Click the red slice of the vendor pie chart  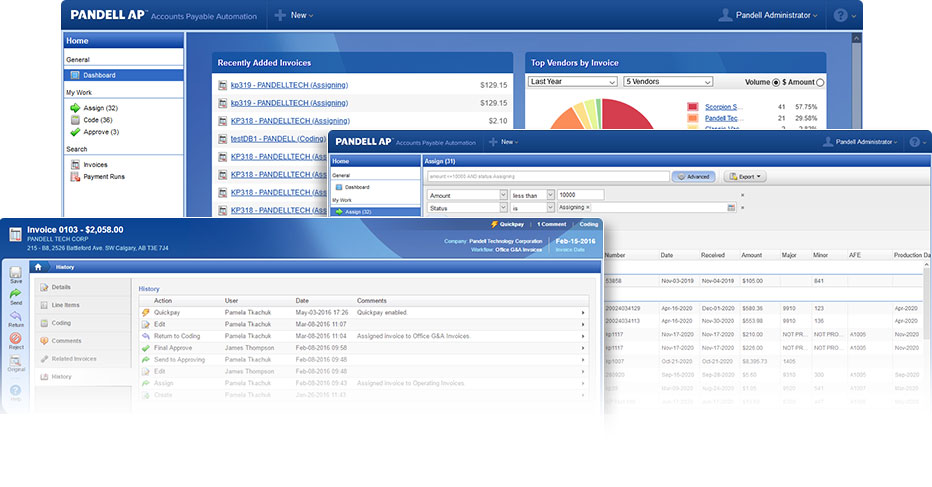tap(624, 115)
